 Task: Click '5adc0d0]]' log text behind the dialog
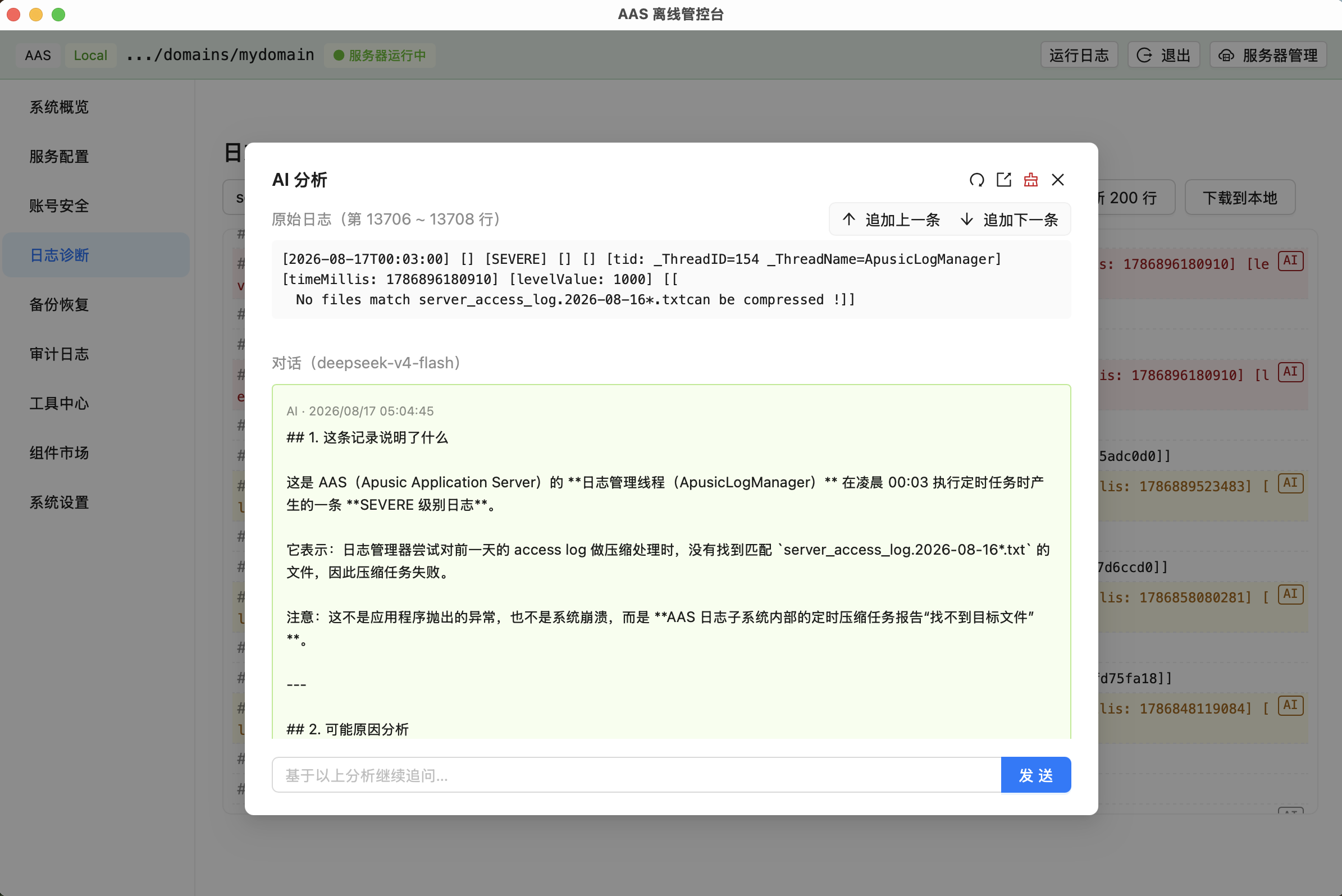1135,456
